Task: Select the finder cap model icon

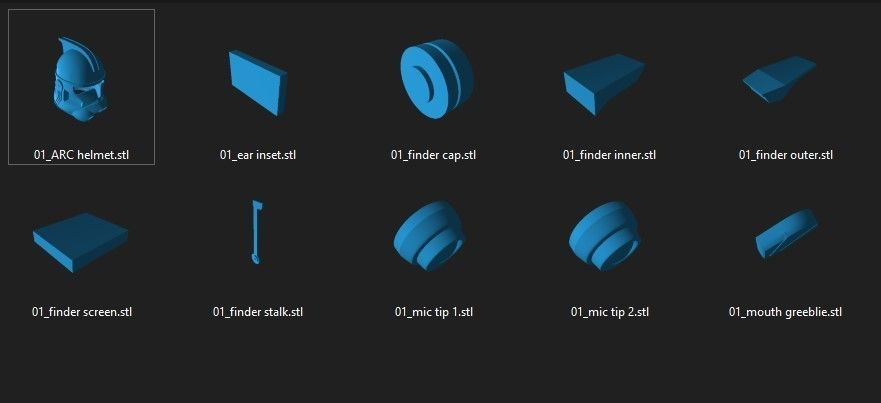Action: point(436,79)
